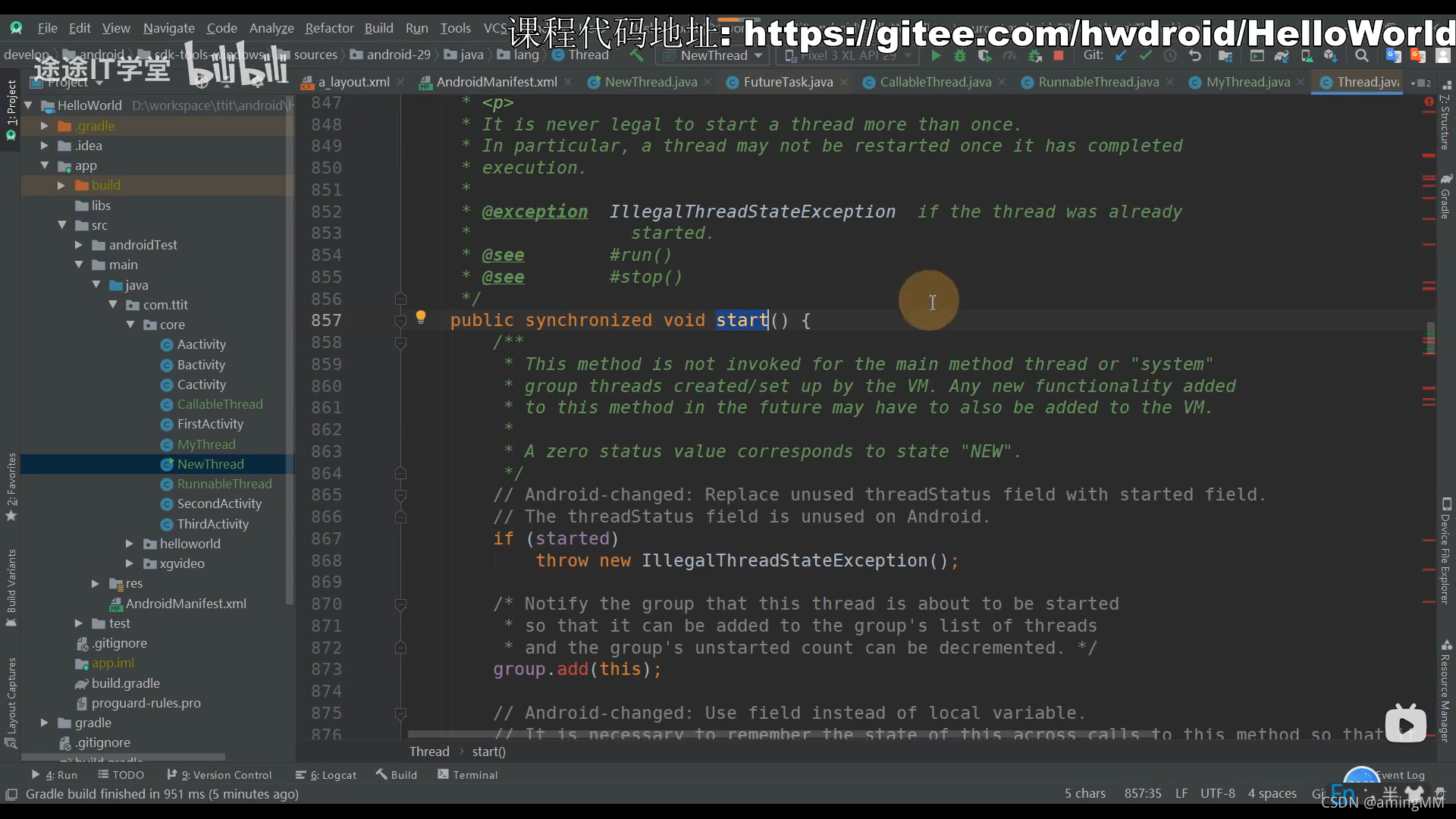Click the Attach Debugger to Android Process icon

point(1034,55)
